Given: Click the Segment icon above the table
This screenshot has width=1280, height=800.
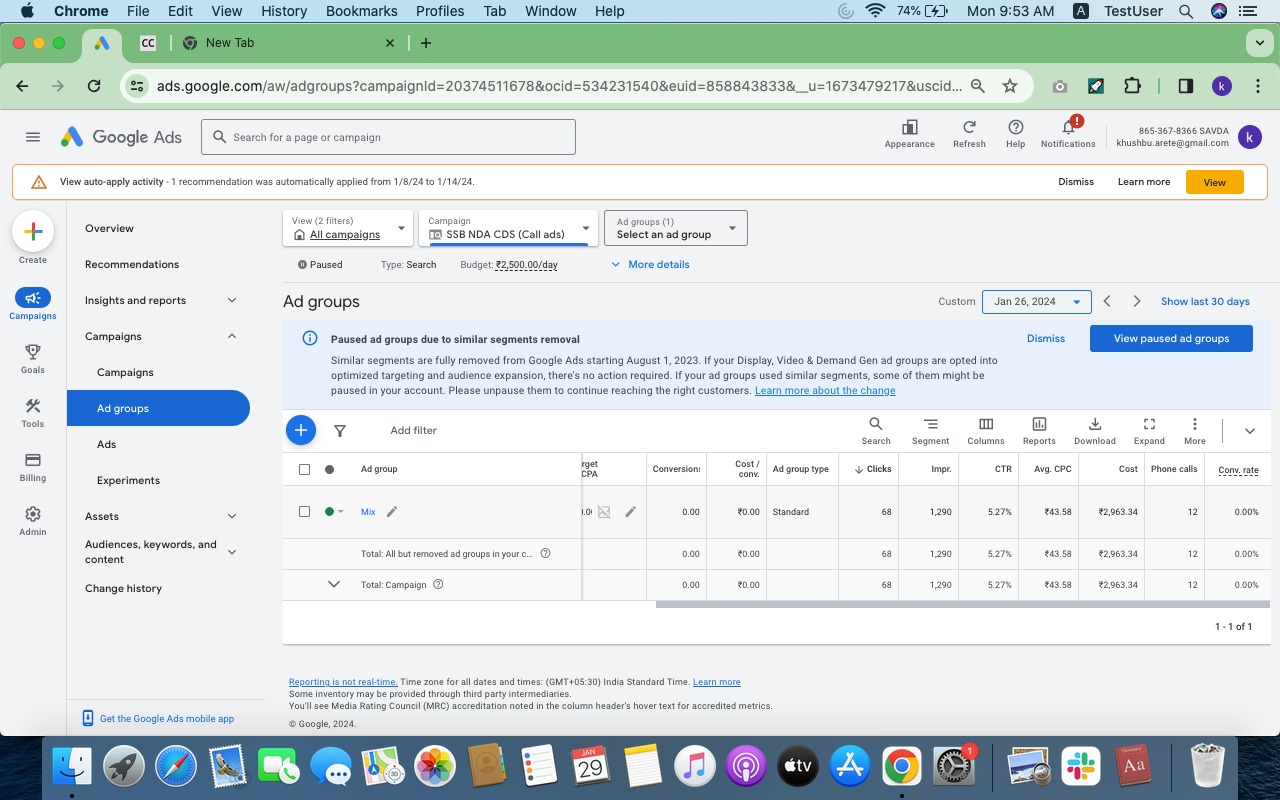Looking at the screenshot, I should 930,425.
